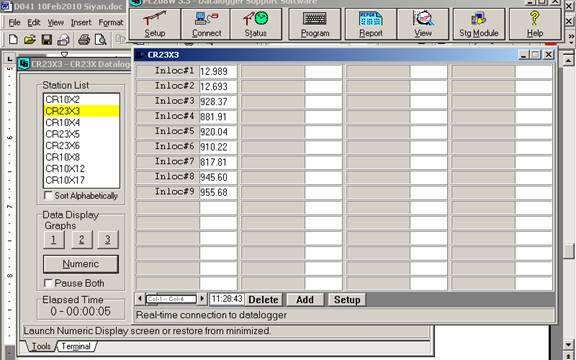576x360 pixels.
Task: Click Add in CR23X3 numeric window
Action: coord(305,299)
